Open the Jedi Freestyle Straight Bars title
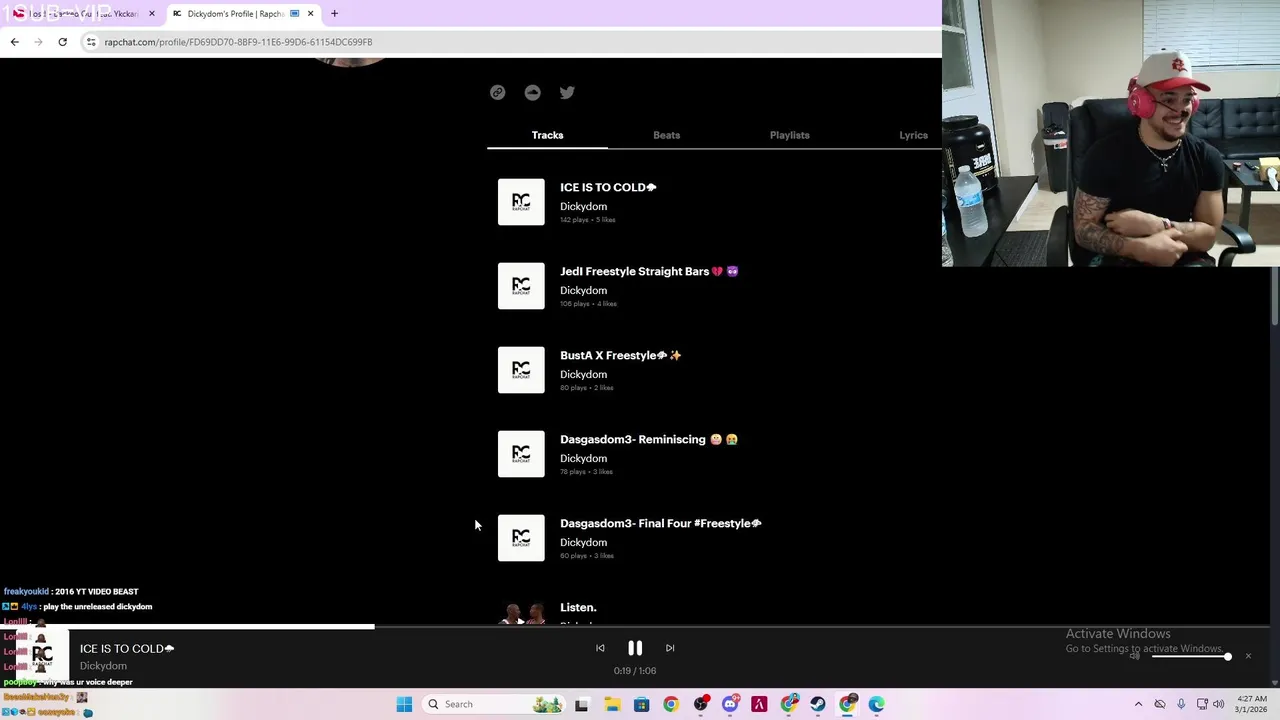This screenshot has width=1280, height=720. 649,271
